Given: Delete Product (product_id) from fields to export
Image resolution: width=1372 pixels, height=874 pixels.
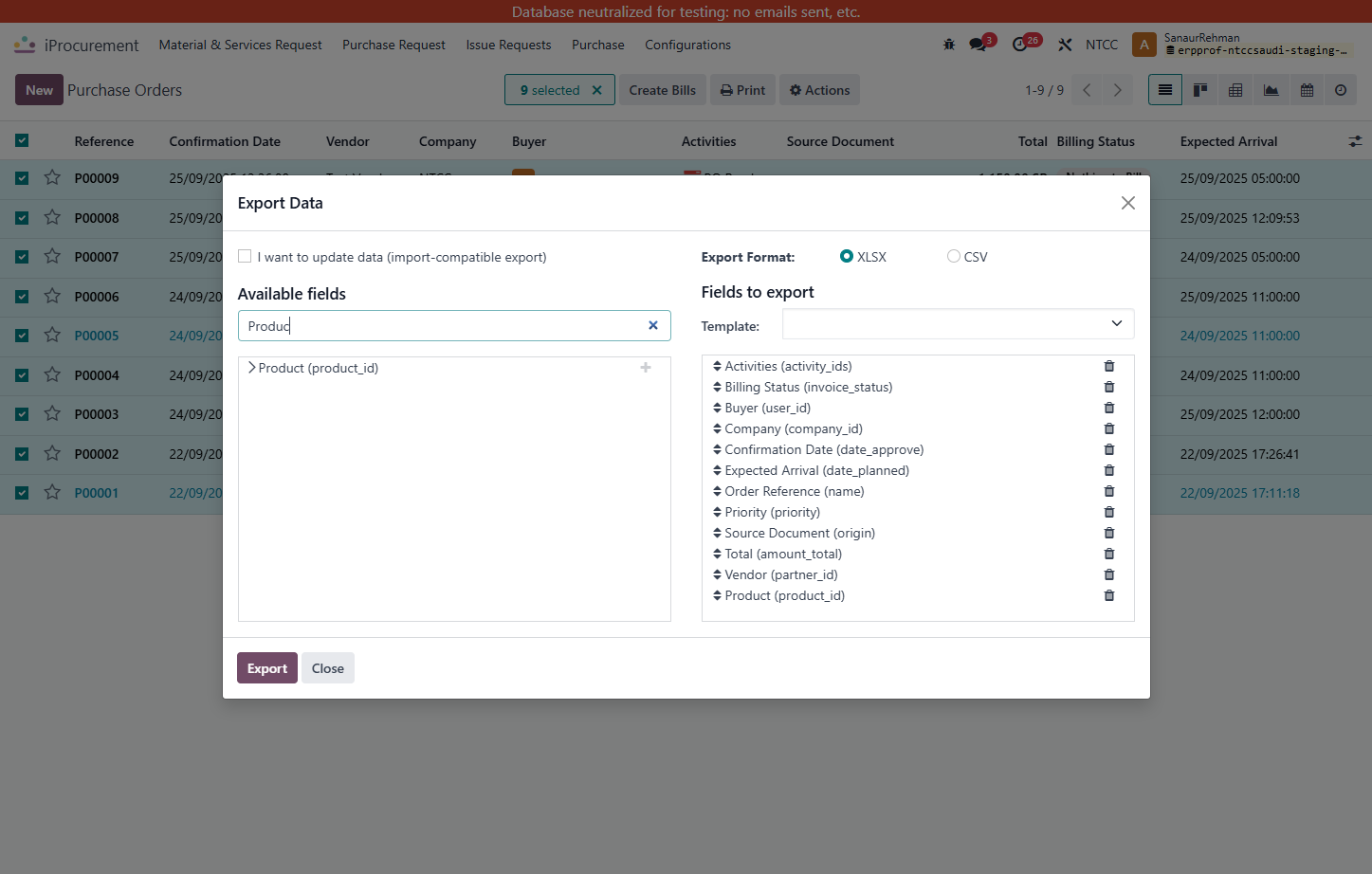Looking at the screenshot, I should tap(1109, 595).
